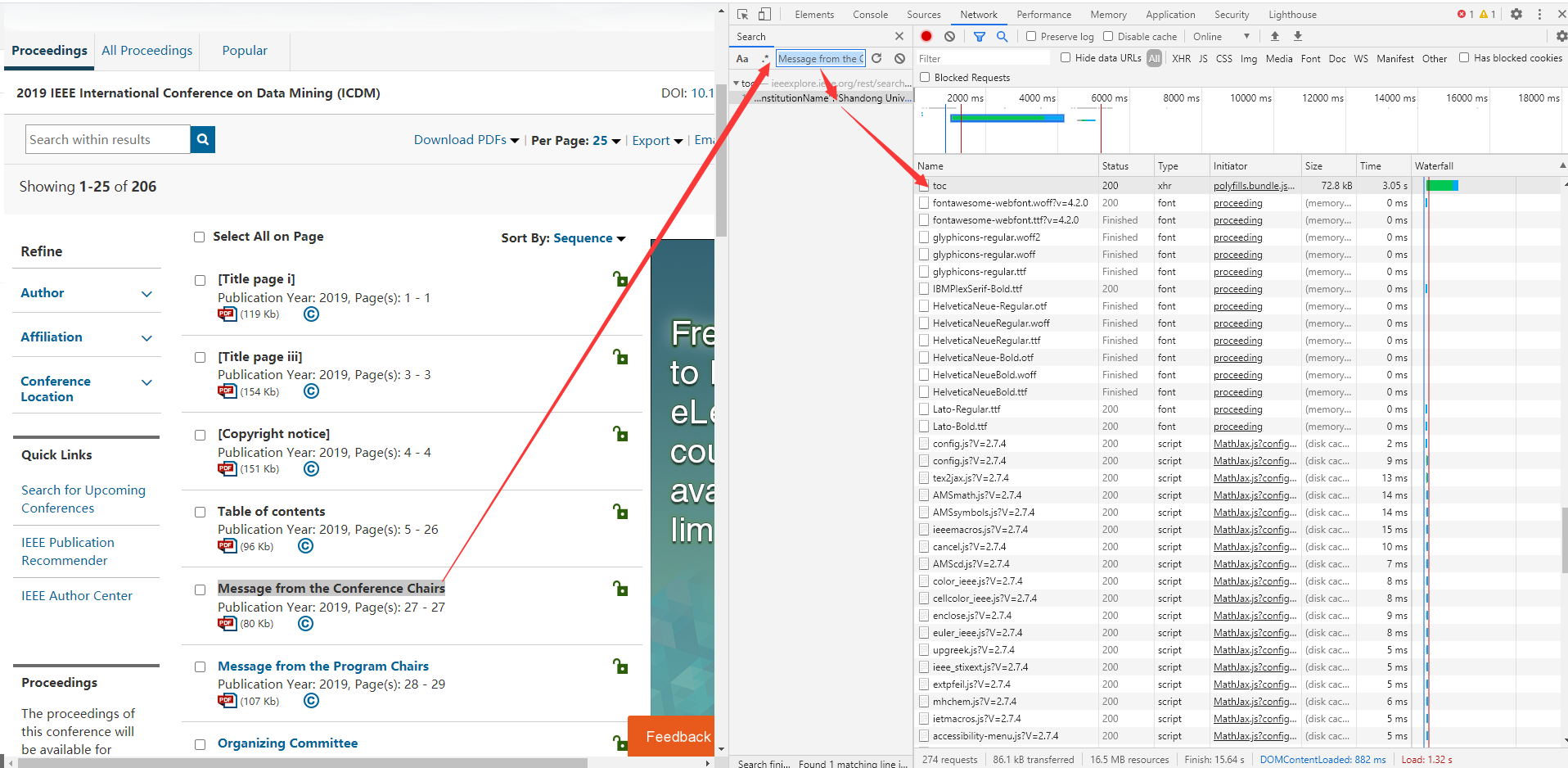Close the Search panel
Image resolution: width=1568 pixels, height=768 pixels.
click(899, 36)
